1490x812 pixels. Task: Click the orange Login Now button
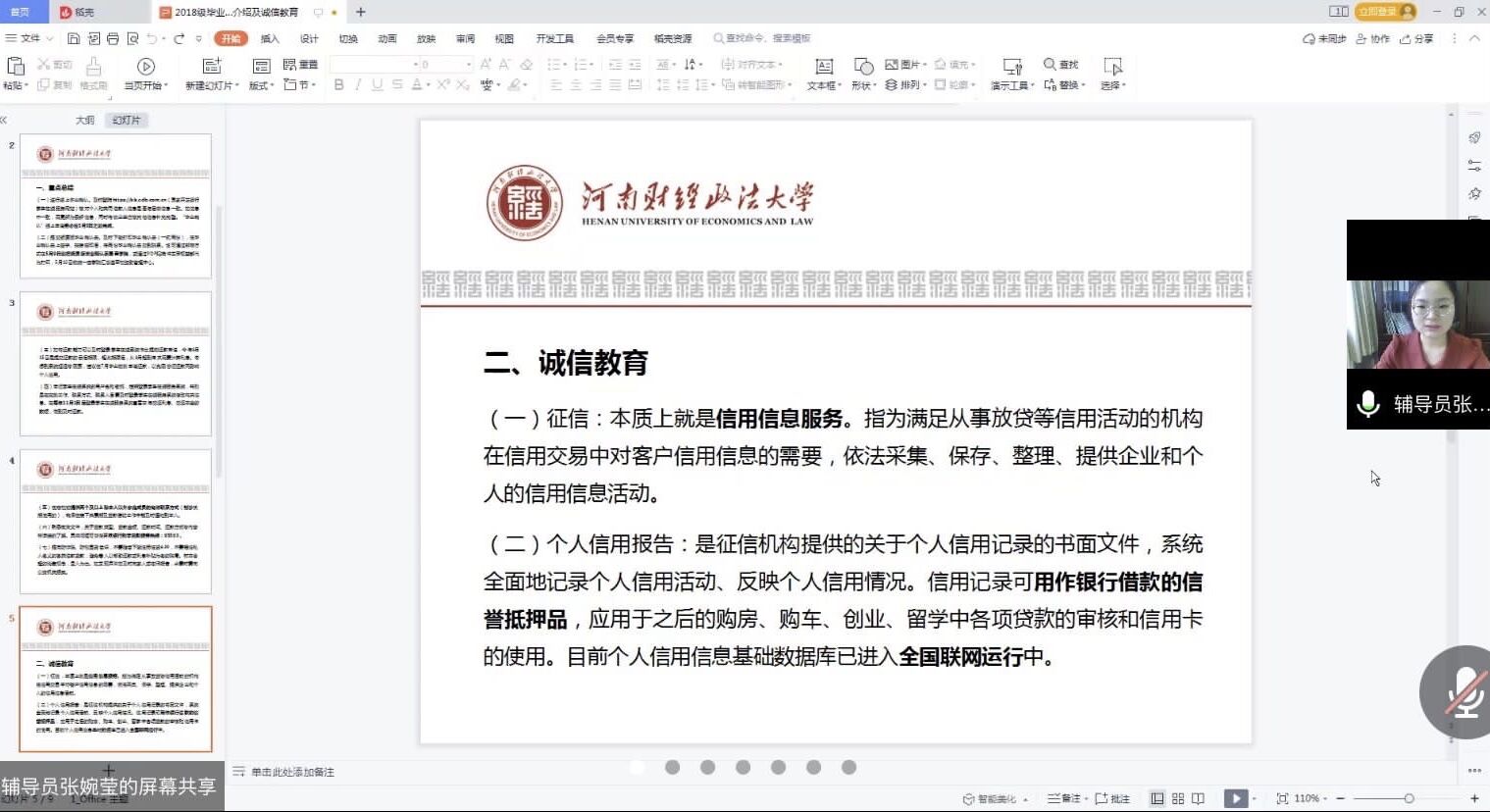pyautogui.click(x=1386, y=12)
